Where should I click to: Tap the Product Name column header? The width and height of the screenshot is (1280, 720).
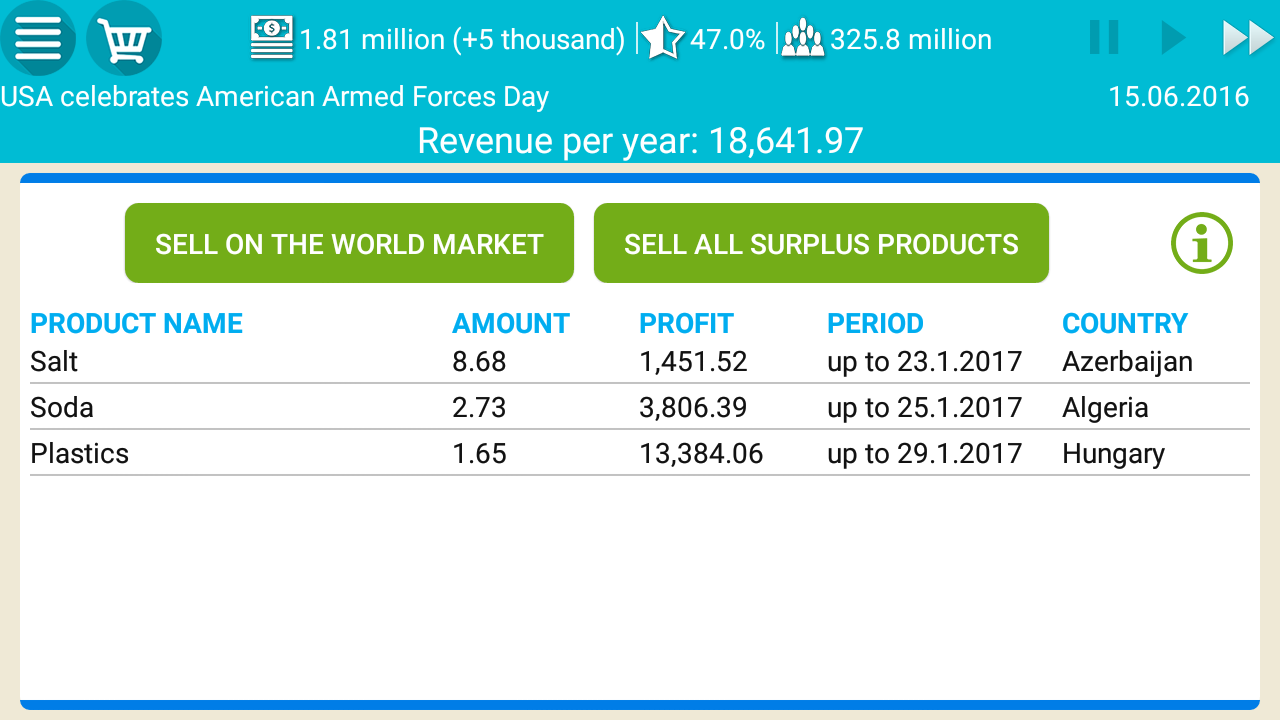click(137, 323)
